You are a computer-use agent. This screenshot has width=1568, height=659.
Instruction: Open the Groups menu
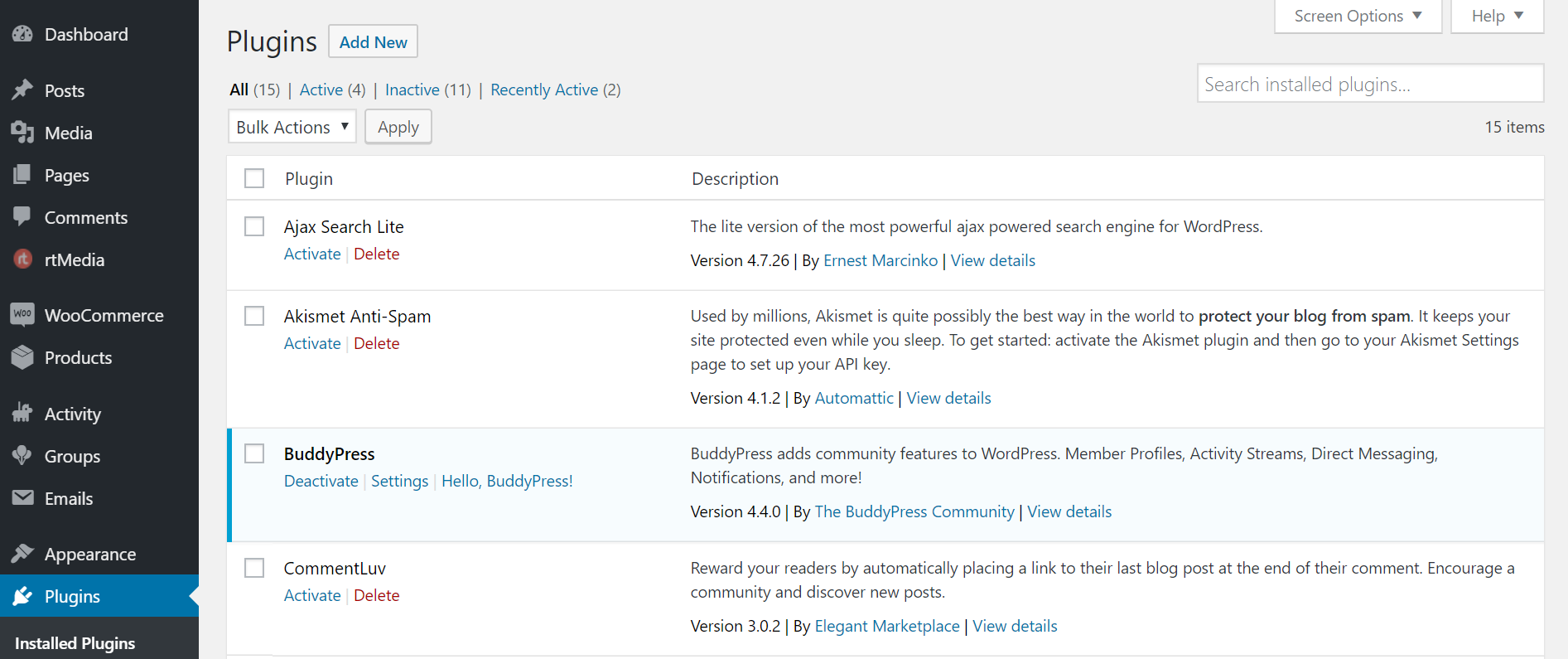(x=72, y=456)
